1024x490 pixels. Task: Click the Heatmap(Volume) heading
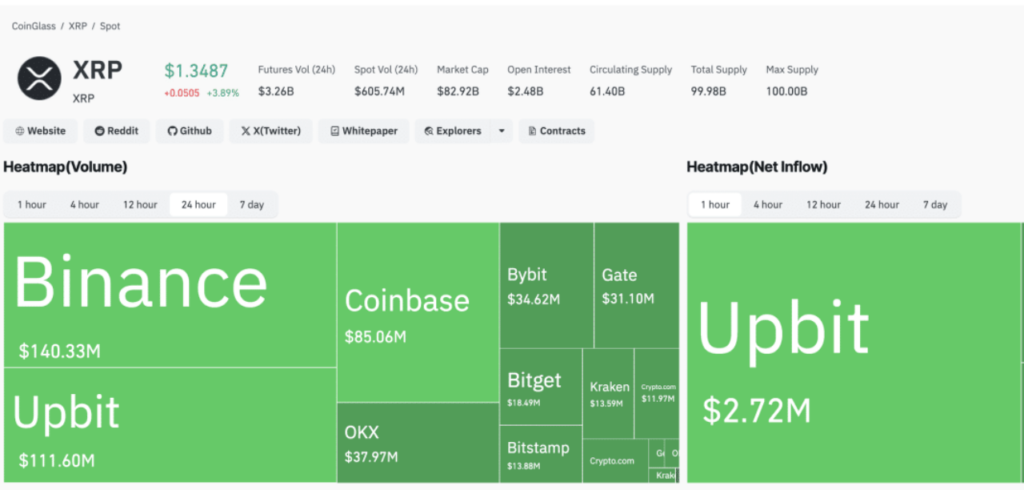pos(65,167)
